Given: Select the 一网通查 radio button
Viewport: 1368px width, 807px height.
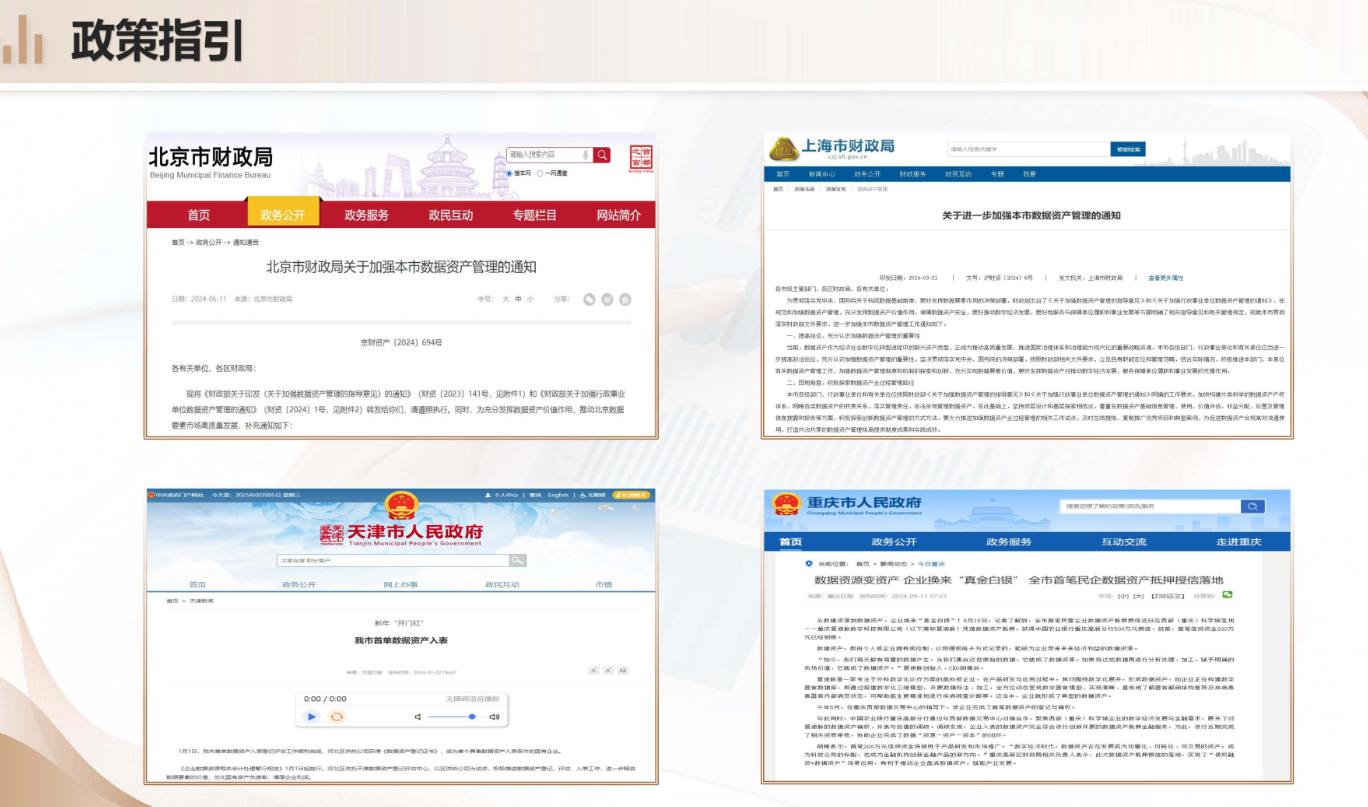Looking at the screenshot, I should [x=540, y=173].
